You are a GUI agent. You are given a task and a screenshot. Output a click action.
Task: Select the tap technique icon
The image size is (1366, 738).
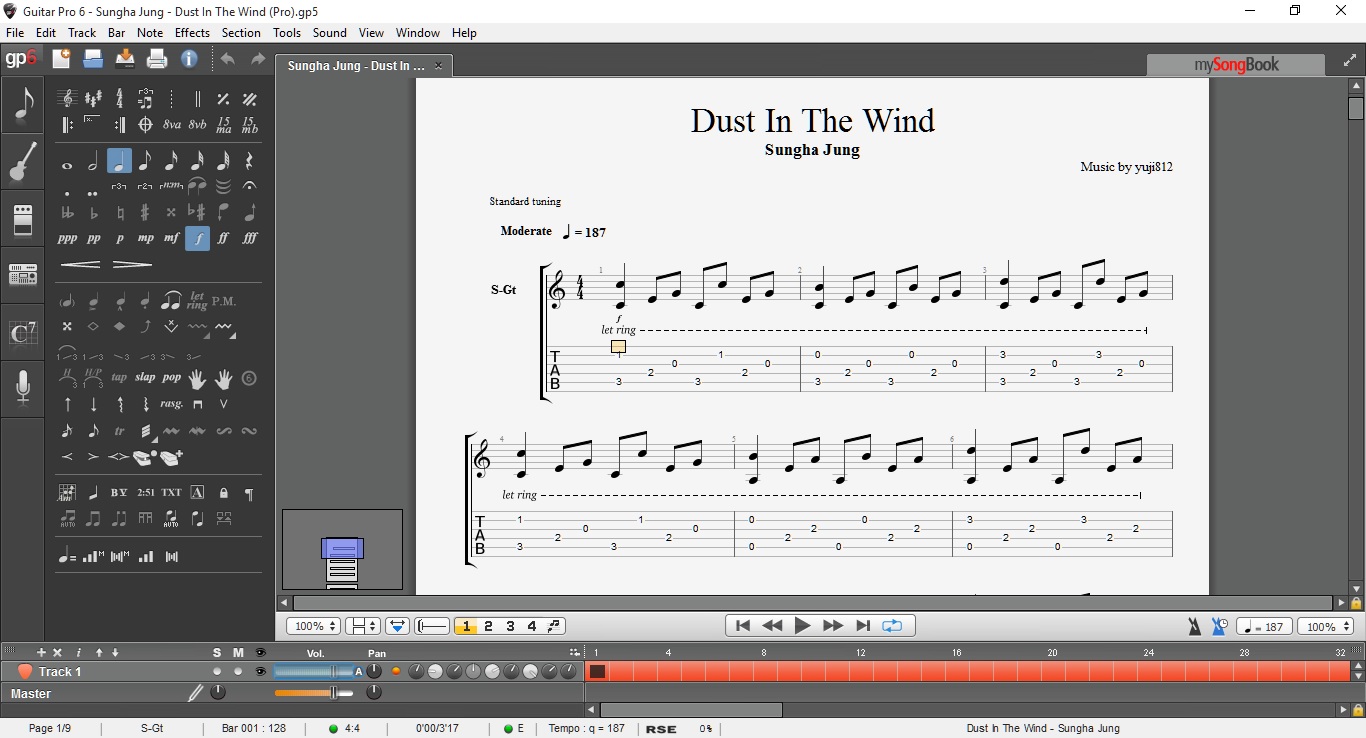pos(119,378)
